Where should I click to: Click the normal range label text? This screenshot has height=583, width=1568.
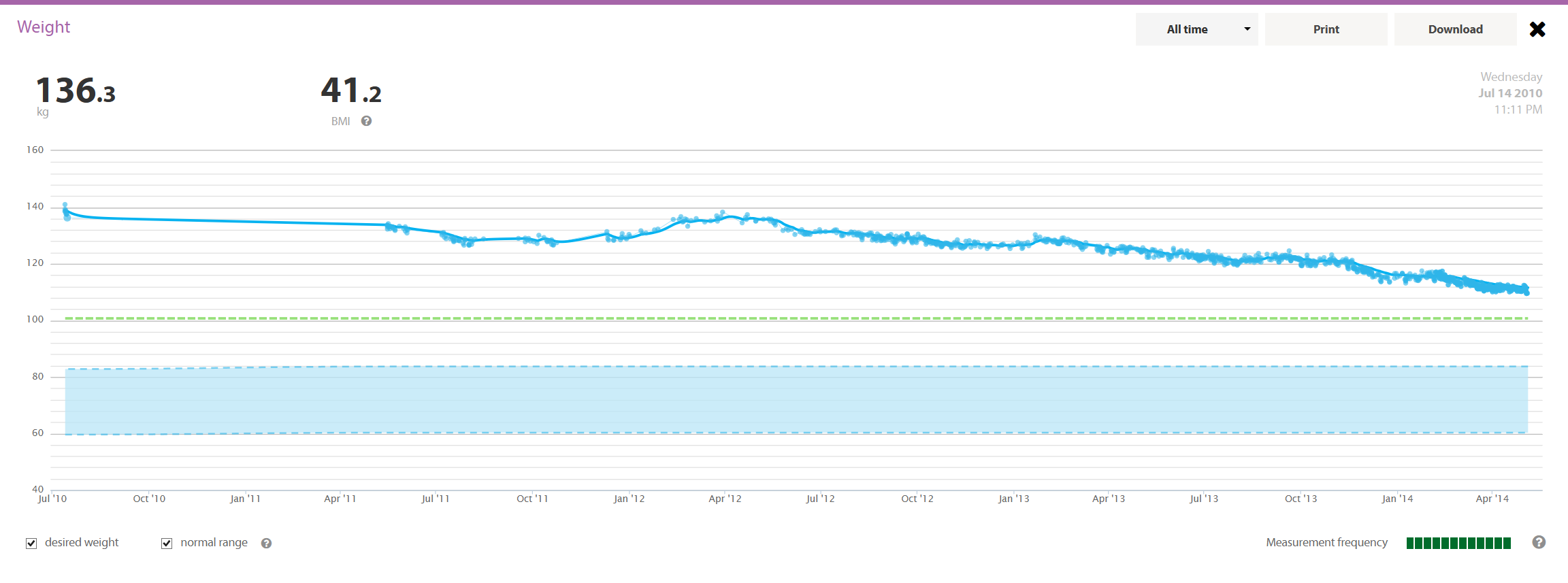tap(214, 542)
